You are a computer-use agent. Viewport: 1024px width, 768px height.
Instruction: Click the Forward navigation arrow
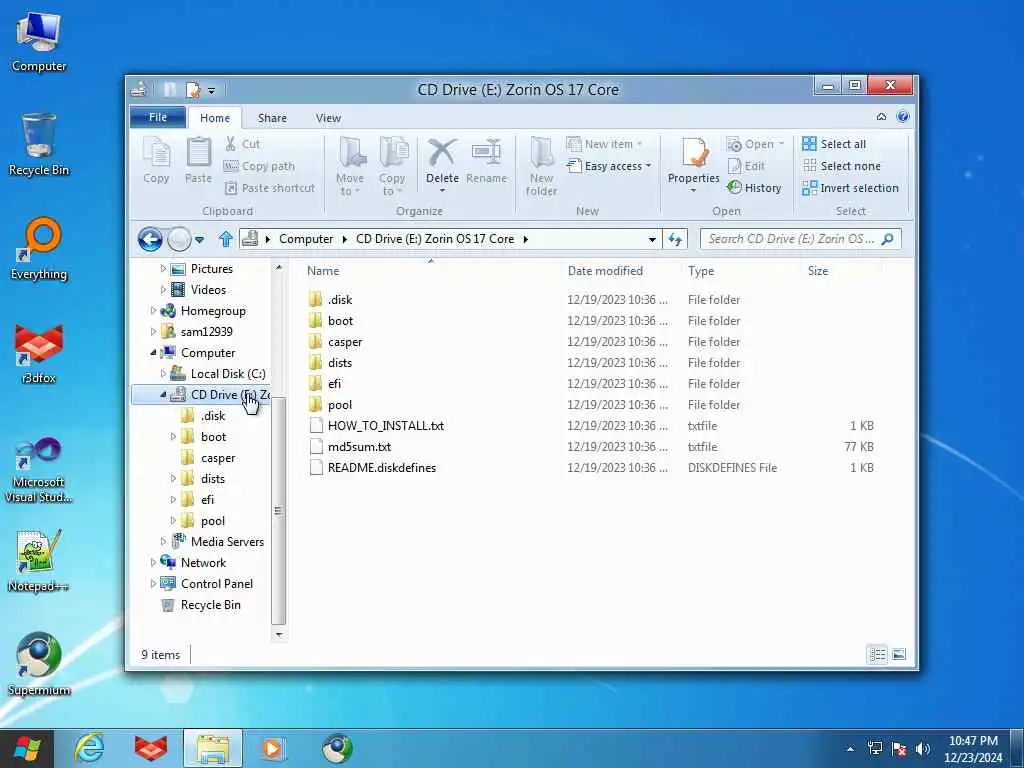pos(179,240)
